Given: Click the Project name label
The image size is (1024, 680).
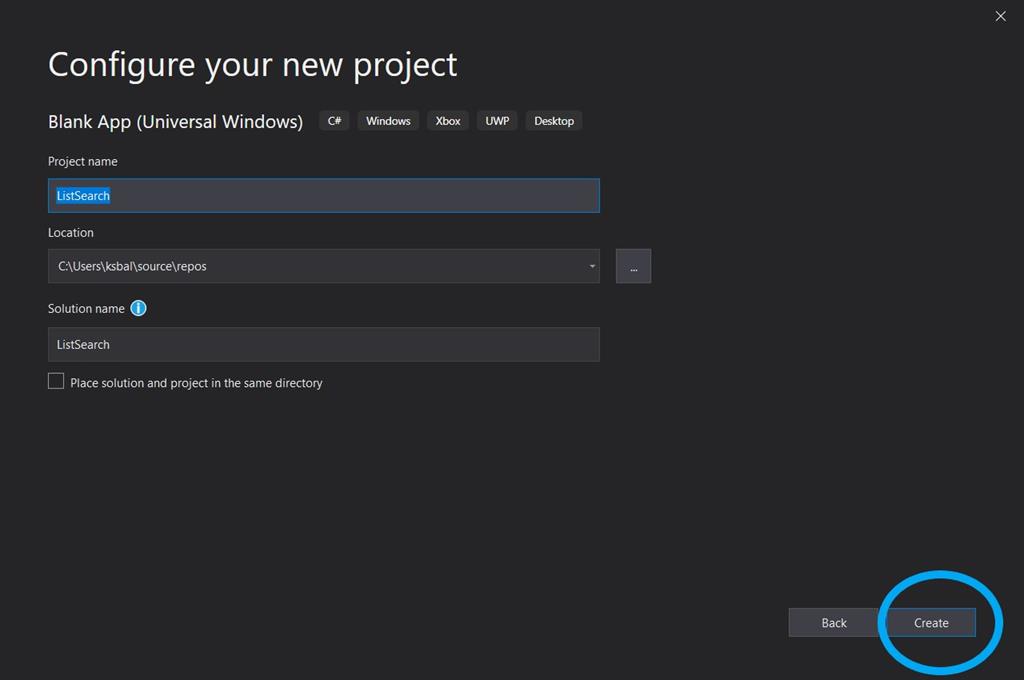Looking at the screenshot, I should coord(83,161).
